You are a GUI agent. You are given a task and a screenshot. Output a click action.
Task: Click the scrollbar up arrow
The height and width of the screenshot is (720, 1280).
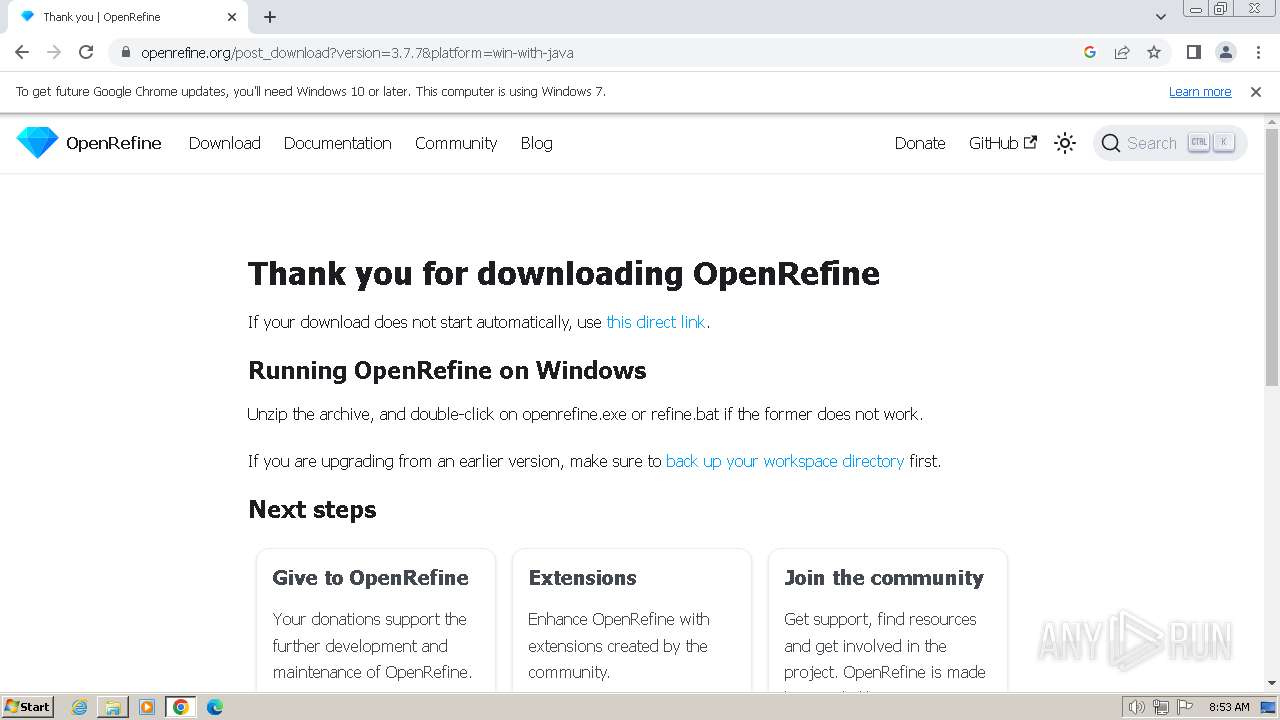[x=1272, y=121]
